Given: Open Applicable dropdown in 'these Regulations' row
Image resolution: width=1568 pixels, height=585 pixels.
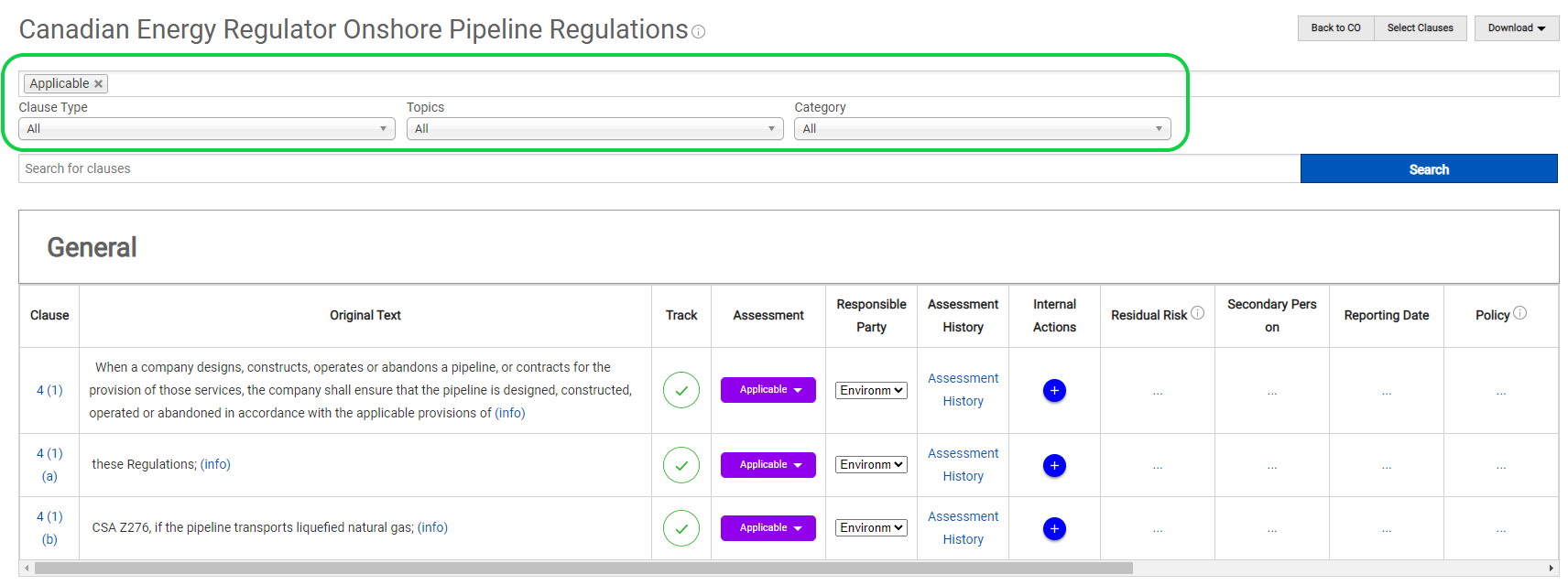Looking at the screenshot, I should [x=768, y=465].
